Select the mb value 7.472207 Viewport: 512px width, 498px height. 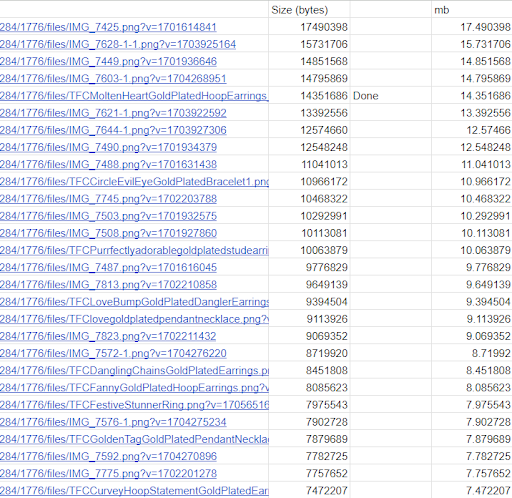click(x=472, y=491)
